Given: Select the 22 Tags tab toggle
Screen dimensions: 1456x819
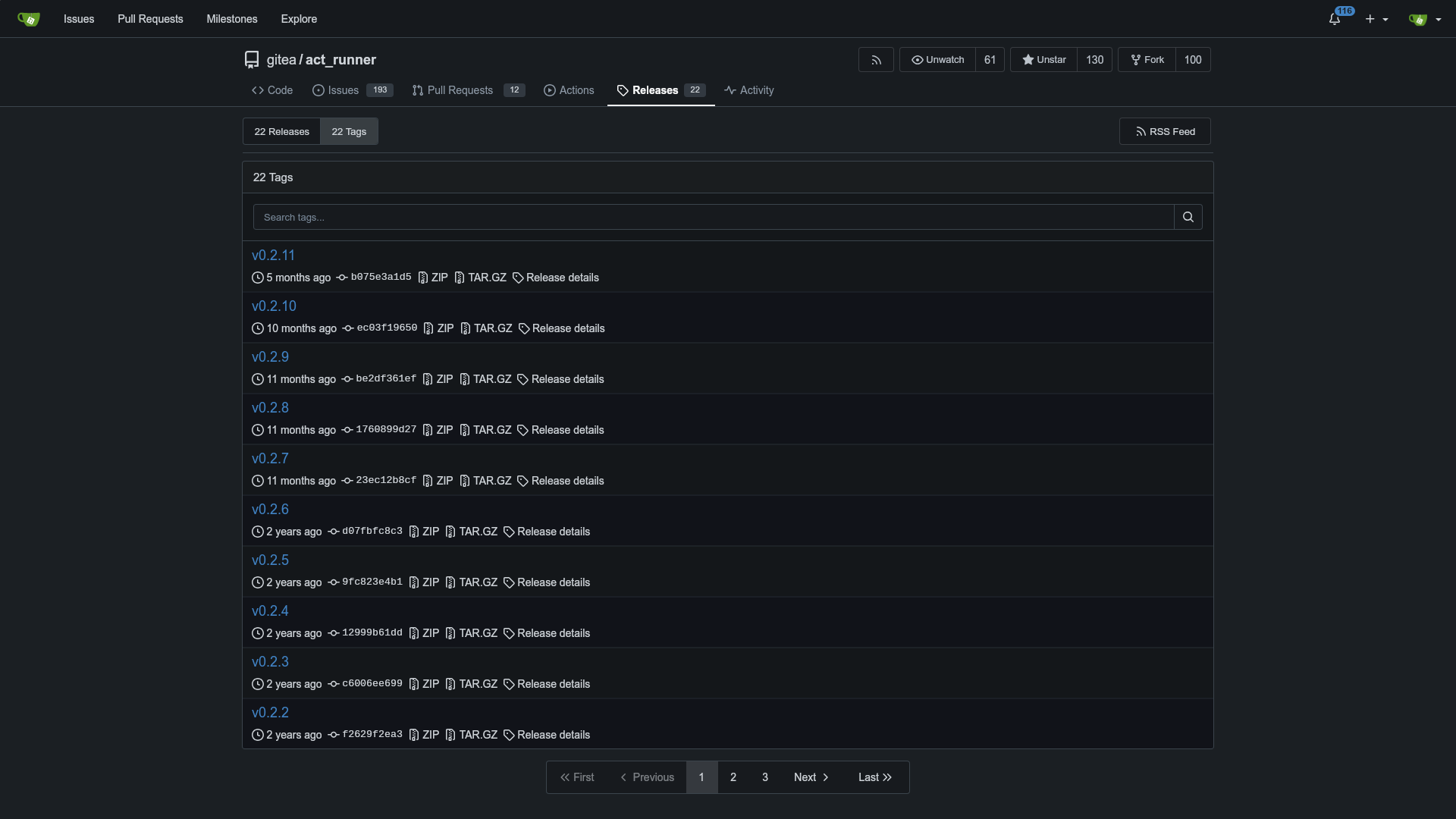Looking at the screenshot, I should coord(349,131).
